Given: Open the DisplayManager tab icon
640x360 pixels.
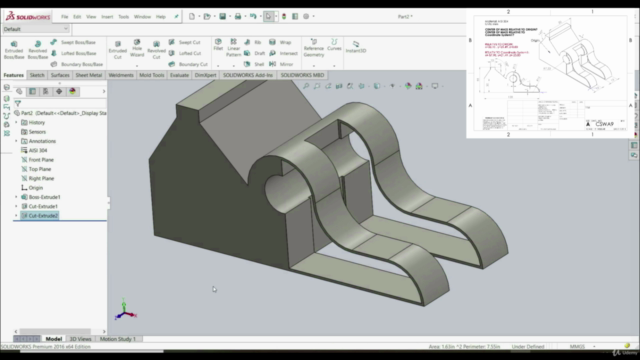Looking at the screenshot, I should pyautogui.click(x=72, y=91).
